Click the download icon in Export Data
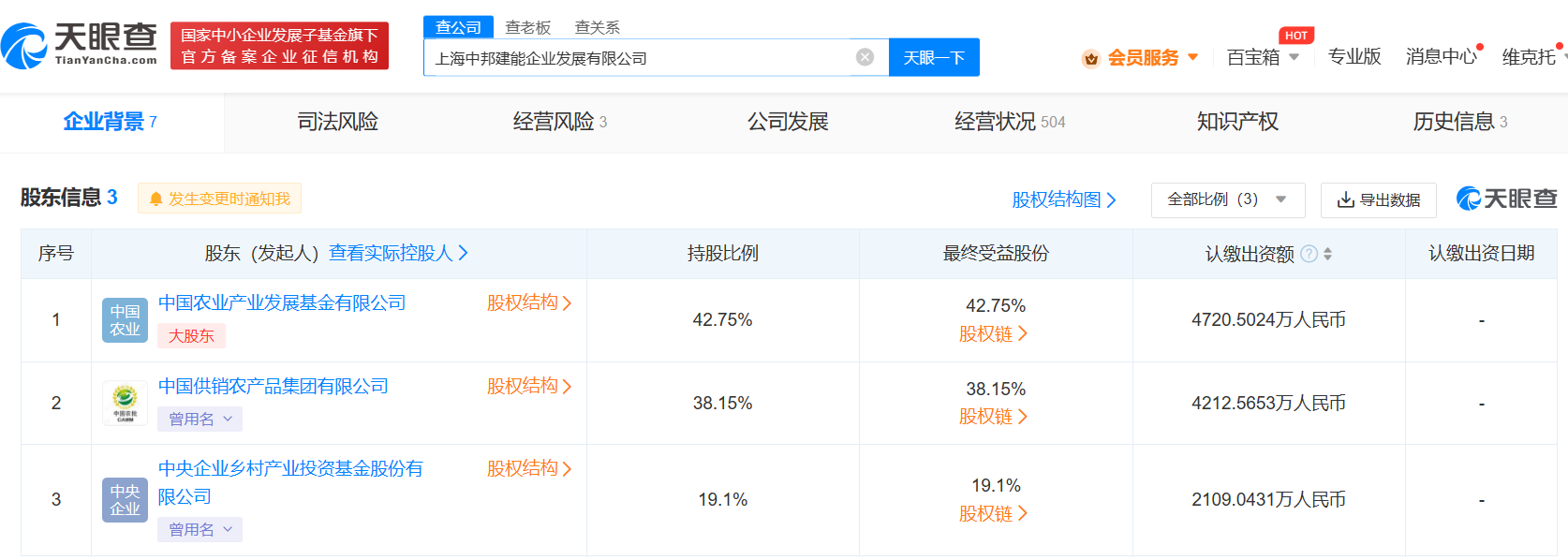 [x=1345, y=199]
